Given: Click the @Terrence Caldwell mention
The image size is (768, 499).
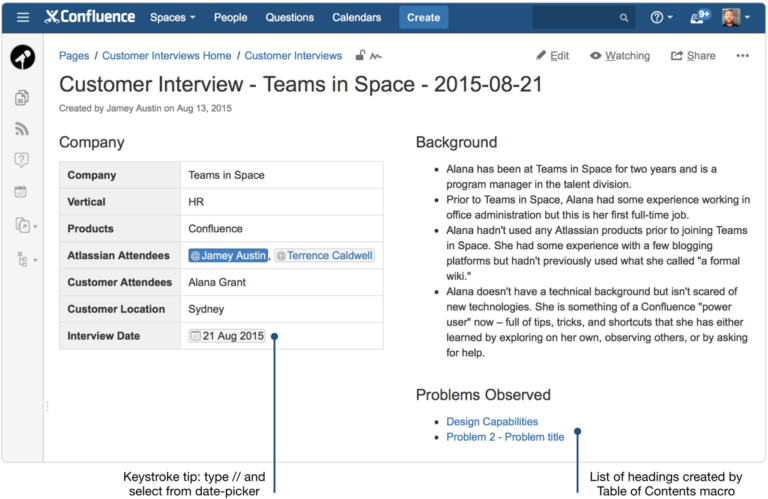Looking at the screenshot, I should coord(324,256).
